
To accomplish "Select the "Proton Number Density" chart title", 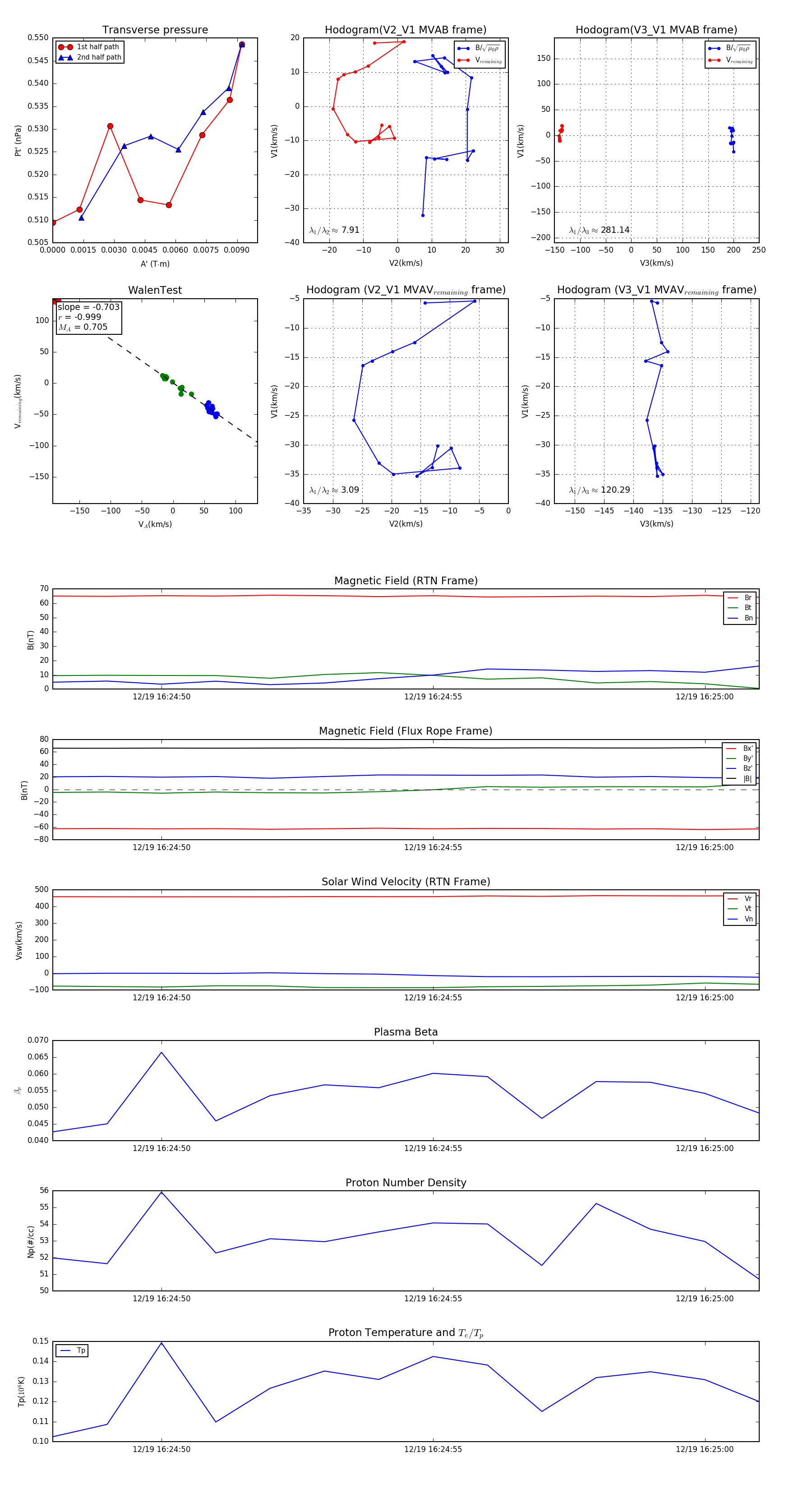I will tap(406, 1183).
